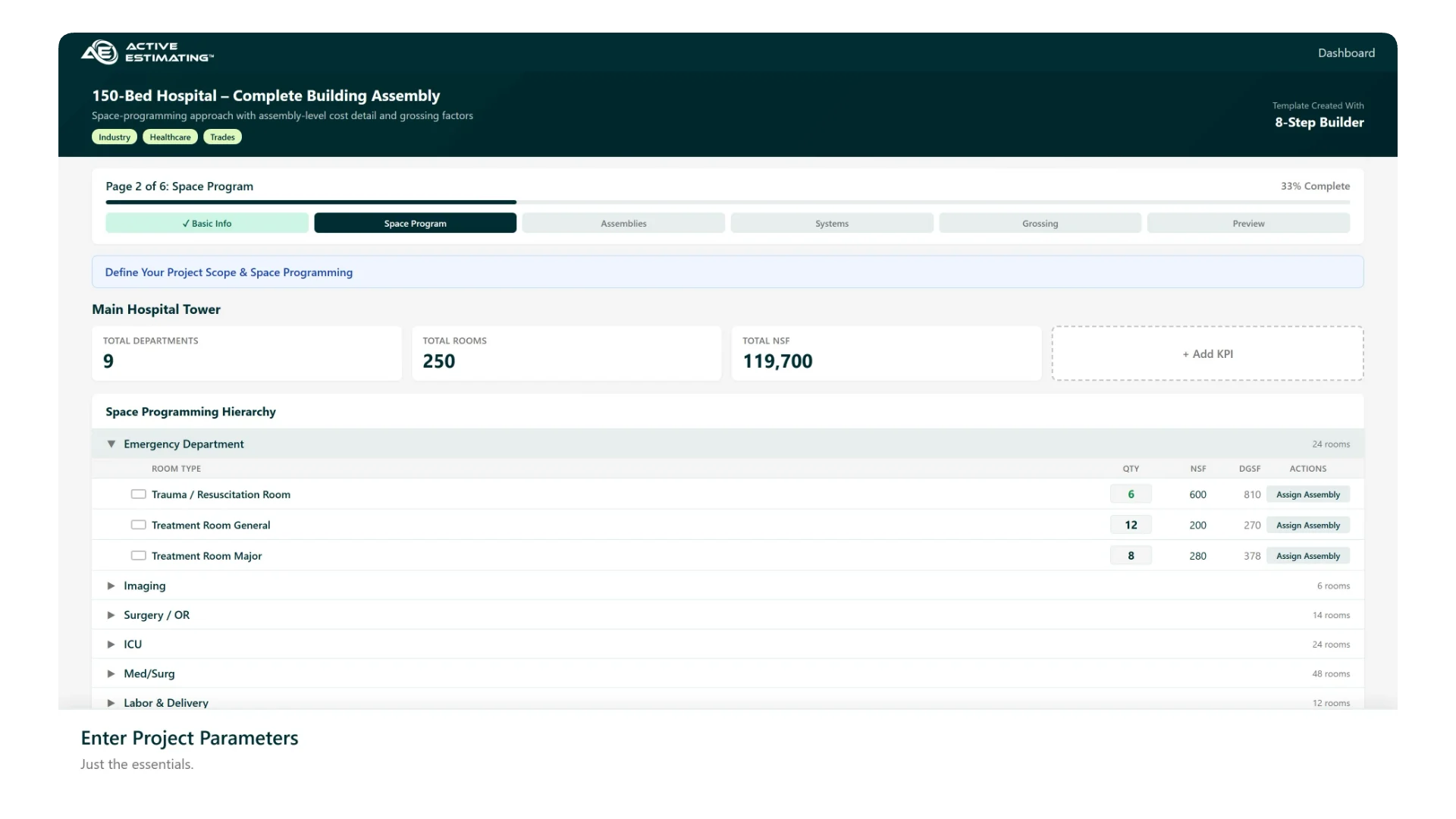This screenshot has width=1456, height=819.
Task: Select the Industry tag
Action: pyautogui.click(x=115, y=137)
